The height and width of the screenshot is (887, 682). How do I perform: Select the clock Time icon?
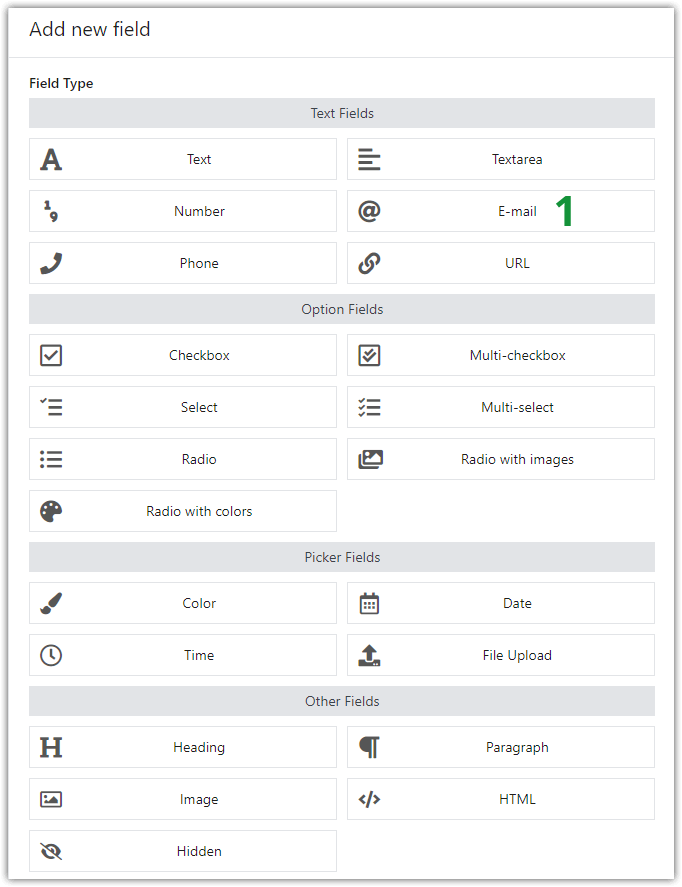click(x=51, y=655)
